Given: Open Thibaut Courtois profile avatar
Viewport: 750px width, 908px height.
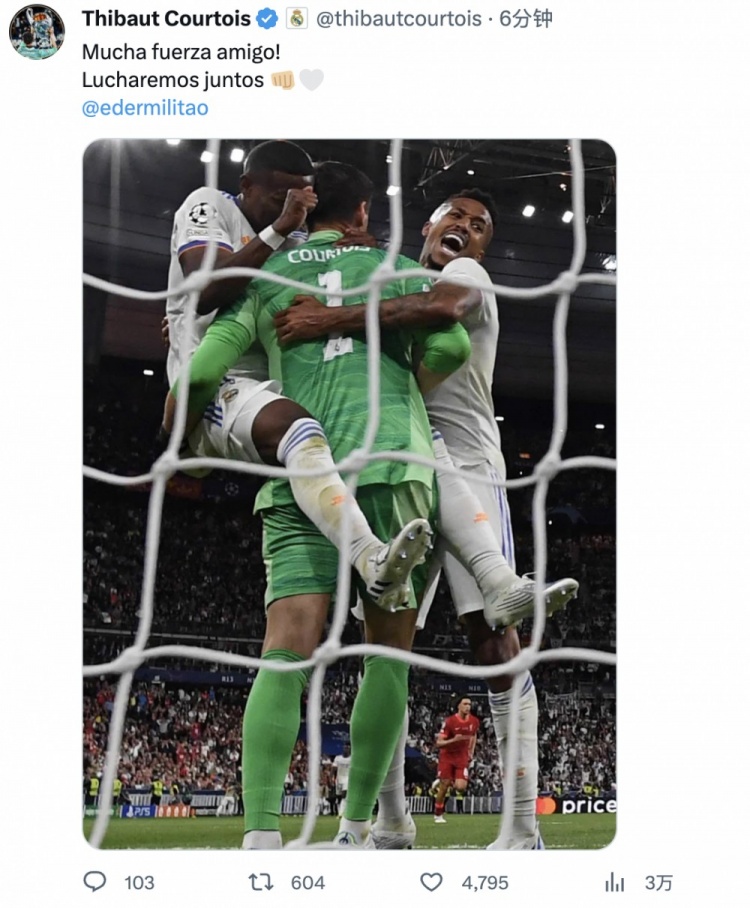Looking at the screenshot, I should [37, 32].
